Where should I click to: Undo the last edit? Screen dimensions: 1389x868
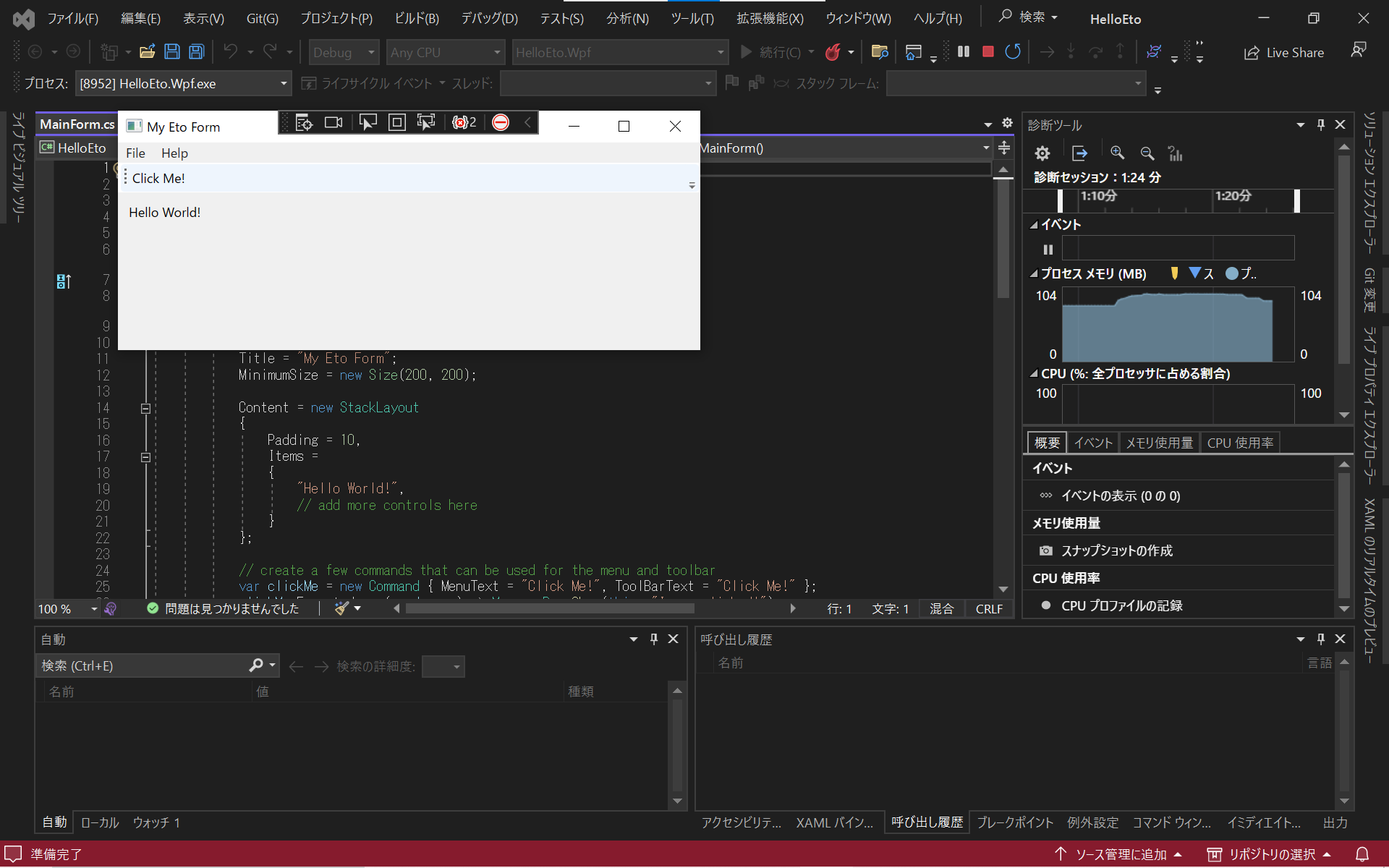(231, 52)
